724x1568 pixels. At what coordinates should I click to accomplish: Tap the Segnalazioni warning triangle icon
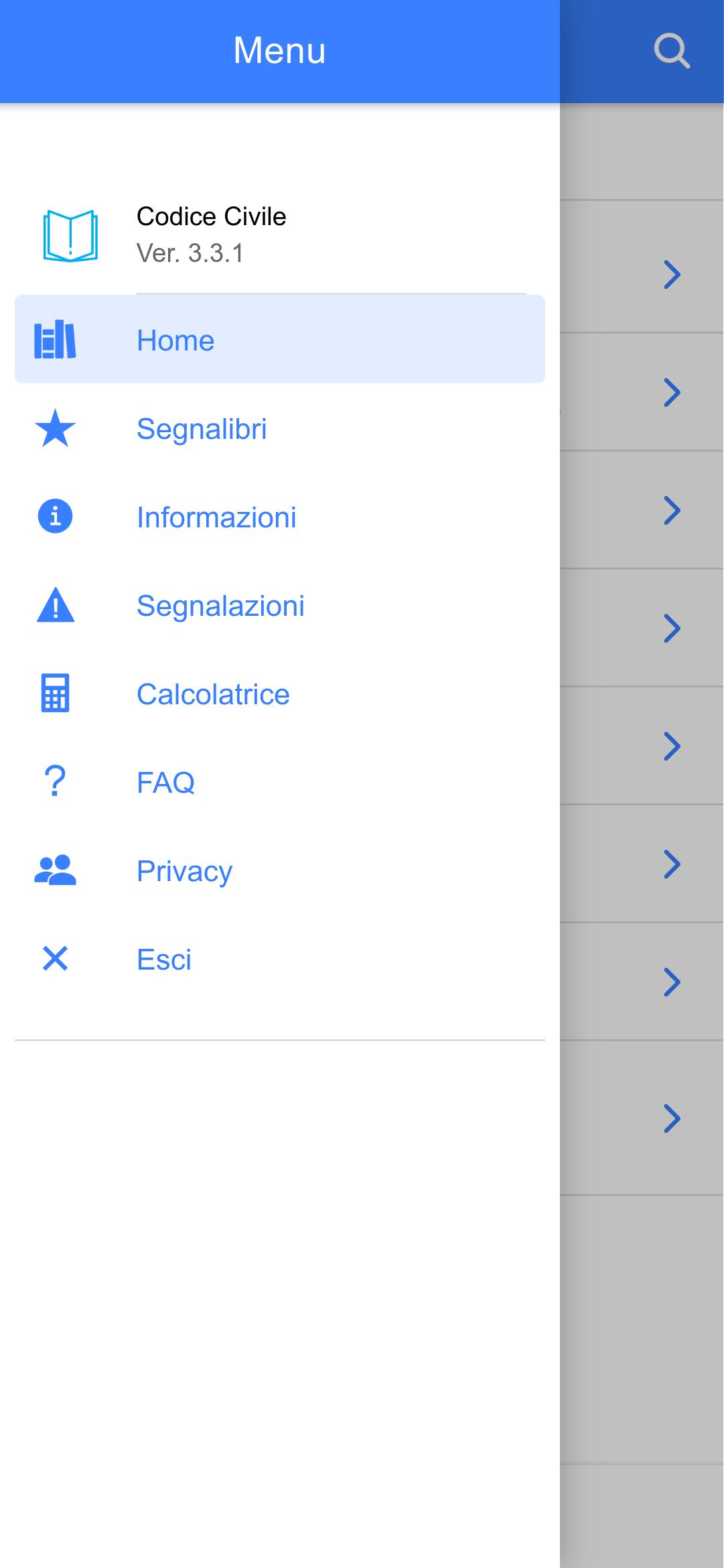[x=55, y=605]
